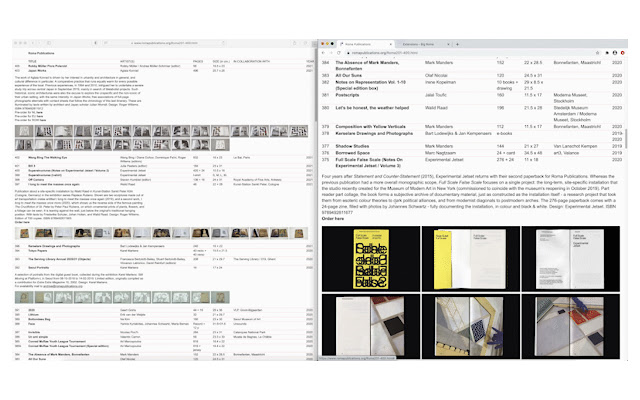Click Seoul Portraits row in Safari window

click(x=164, y=268)
